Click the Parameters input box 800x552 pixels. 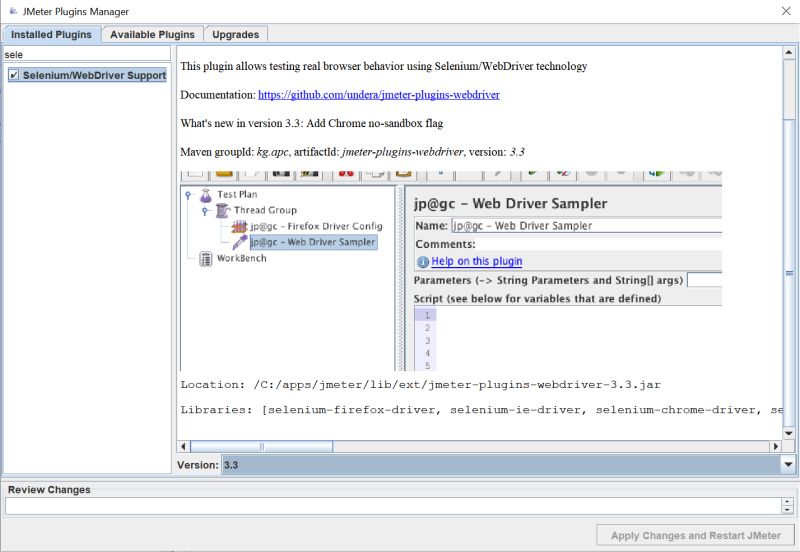point(704,280)
